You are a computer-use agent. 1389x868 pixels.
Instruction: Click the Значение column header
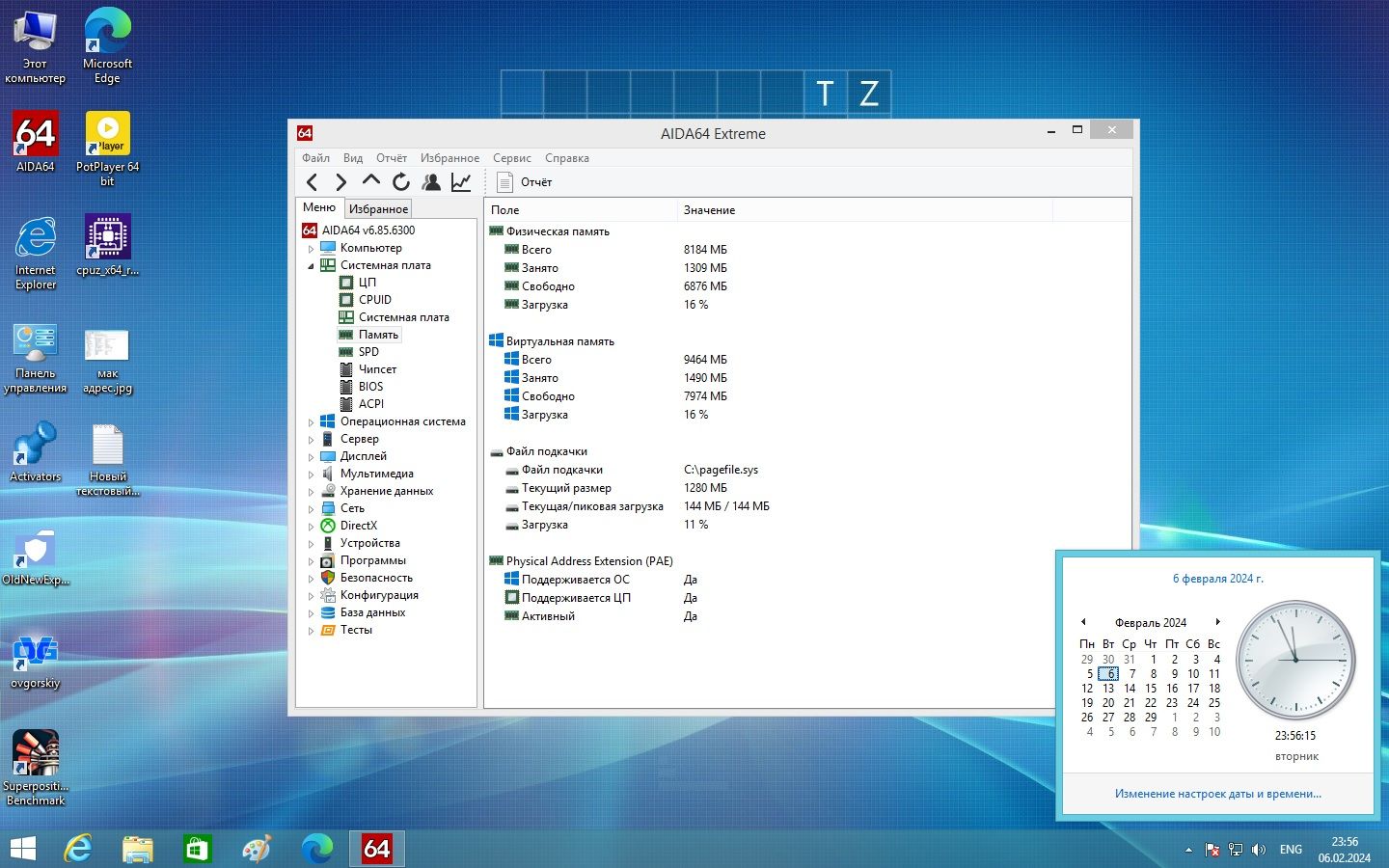click(864, 210)
